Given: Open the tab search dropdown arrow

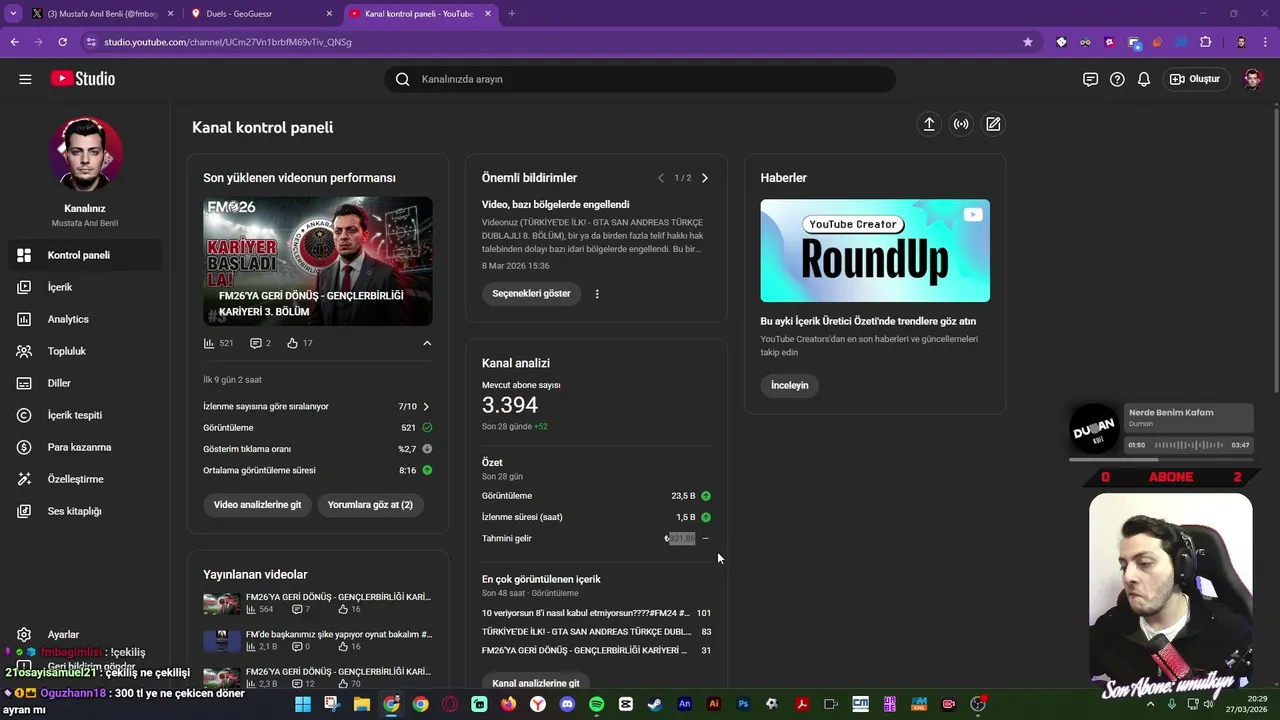Looking at the screenshot, I should (x=13, y=14).
